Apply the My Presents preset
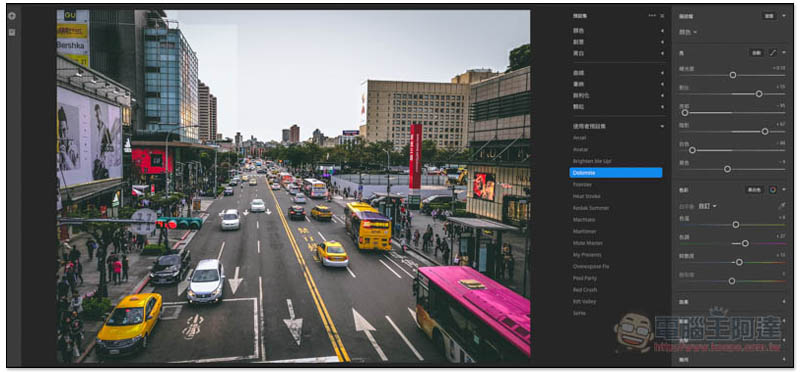Screen dimensions: 800x372 (x=587, y=255)
